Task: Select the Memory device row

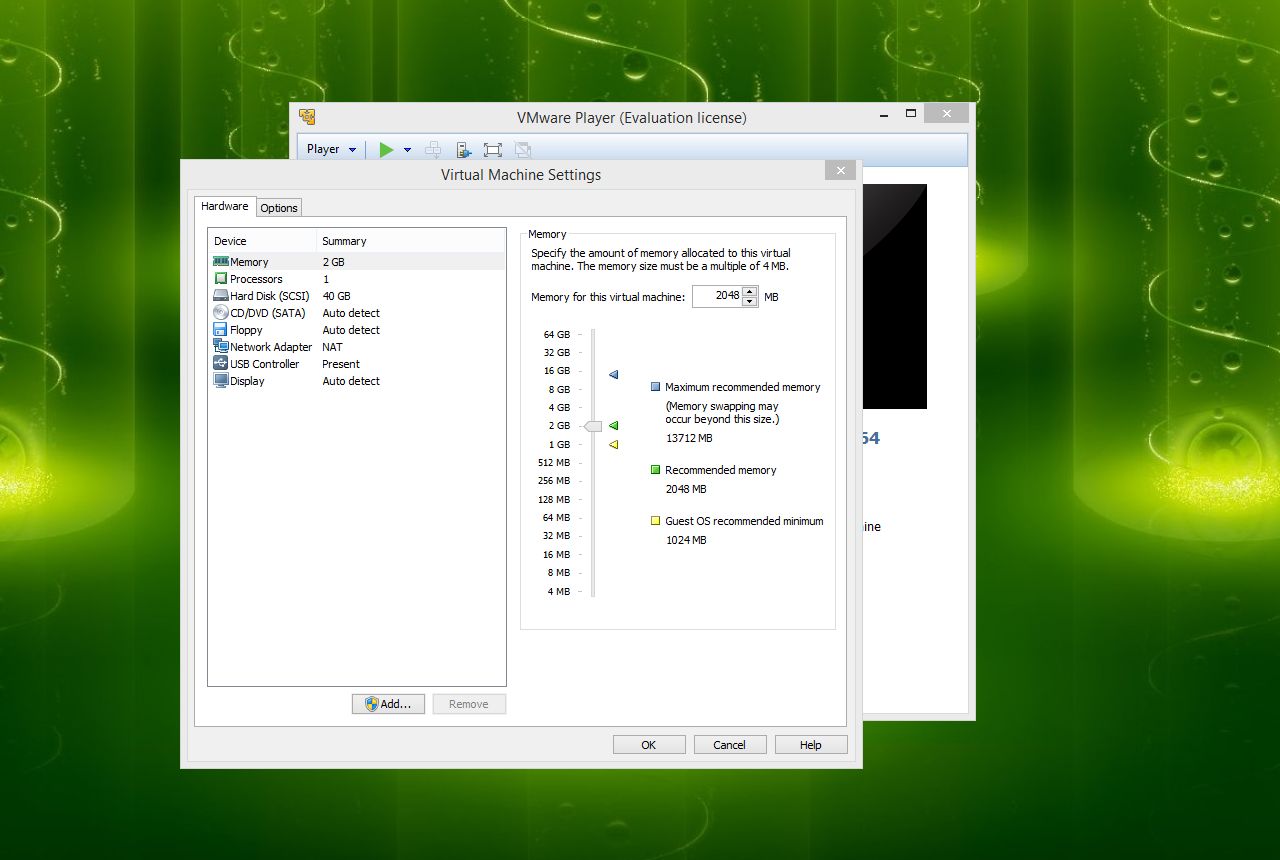Action: tap(249, 262)
